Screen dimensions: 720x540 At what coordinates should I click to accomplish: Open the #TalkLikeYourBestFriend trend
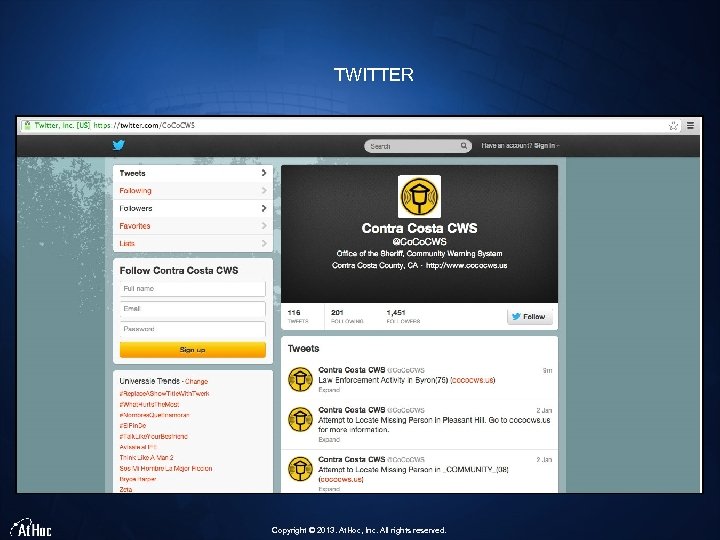[x=153, y=436]
